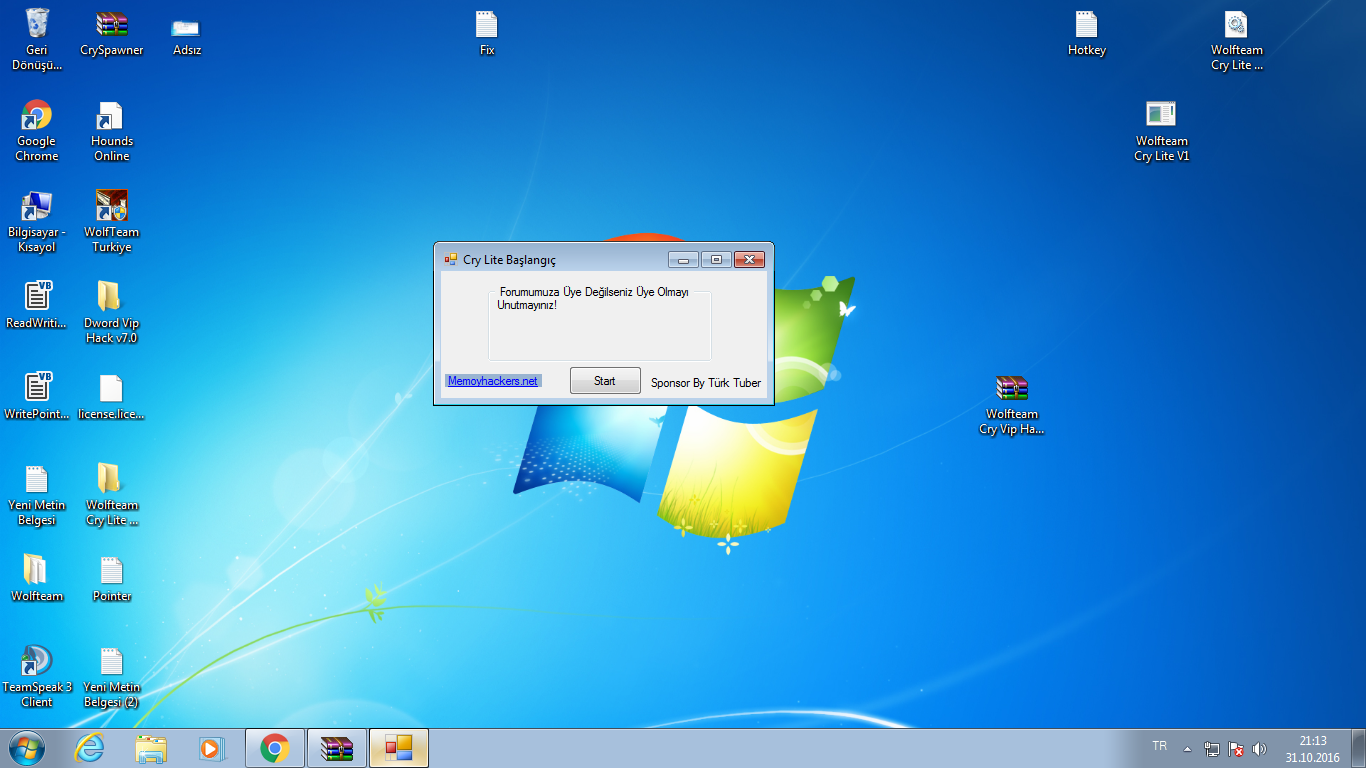Viewport: 1366px width, 768px height.
Task: Select the Wolfteam Cry Lite V1 icon
Action: 1161,131
